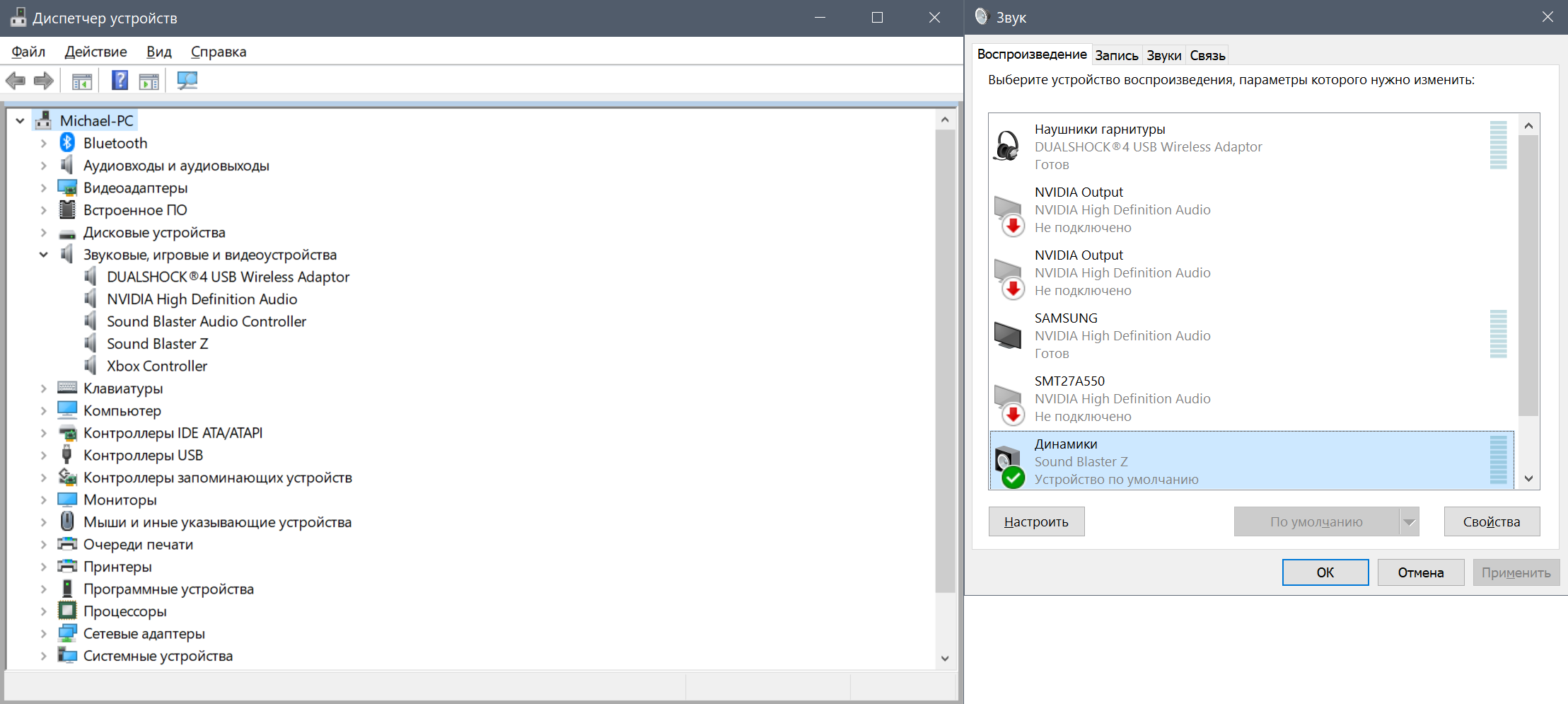Scan for hardware changes via monitor icon

click(x=187, y=81)
